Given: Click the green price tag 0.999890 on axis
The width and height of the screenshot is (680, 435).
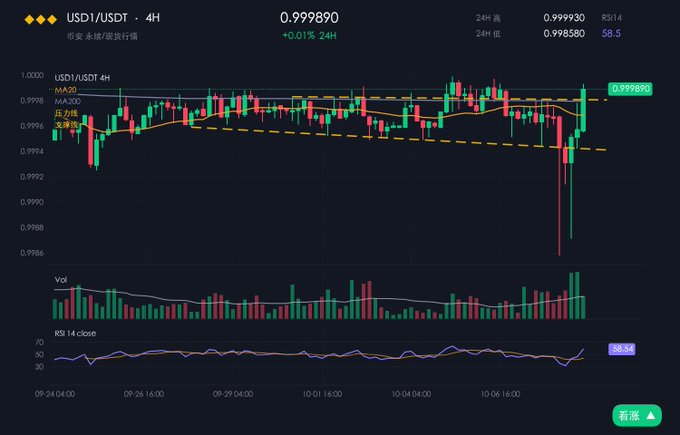Looking at the screenshot, I should pos(631,89).
